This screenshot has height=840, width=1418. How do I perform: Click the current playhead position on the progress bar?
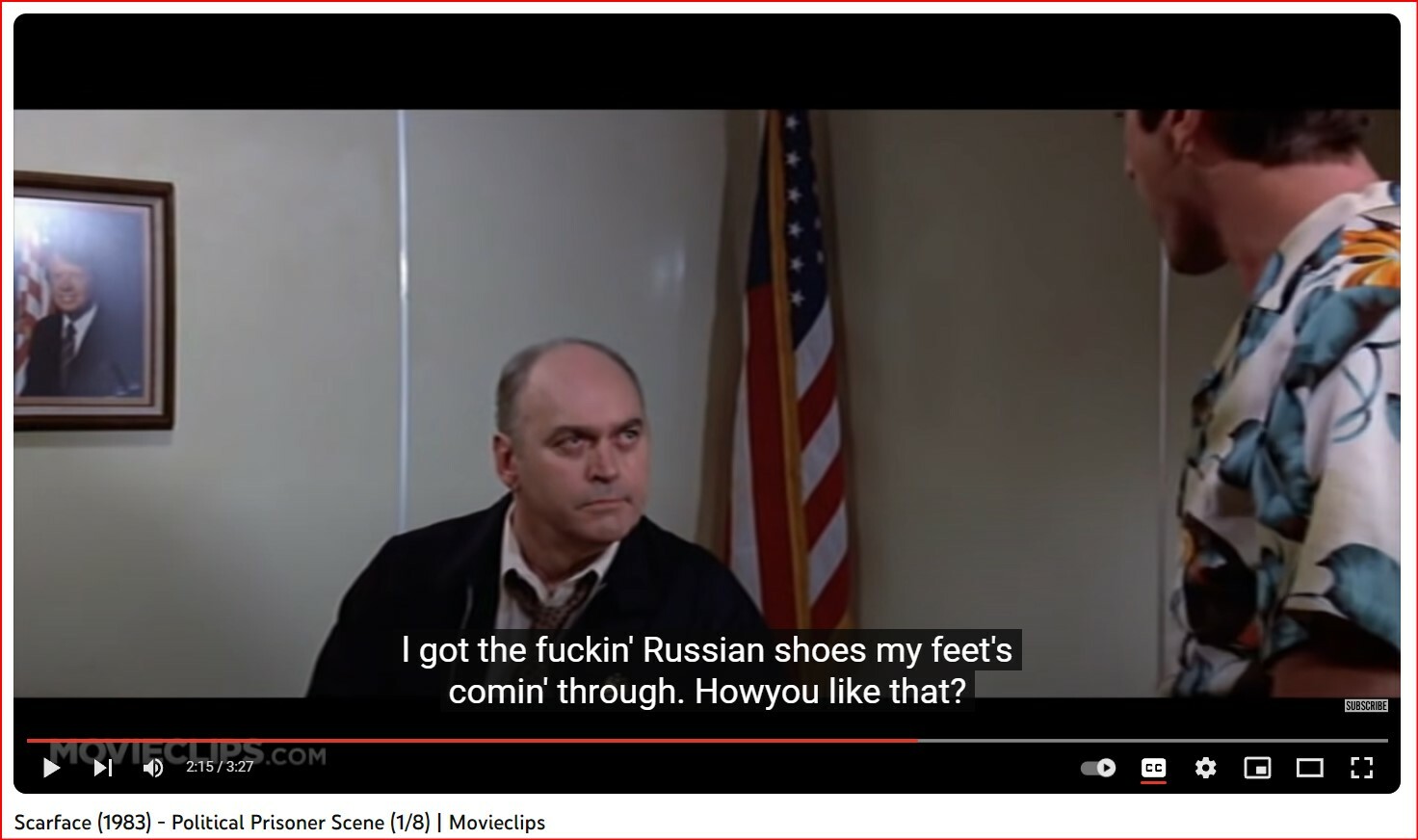click(918, 741)
